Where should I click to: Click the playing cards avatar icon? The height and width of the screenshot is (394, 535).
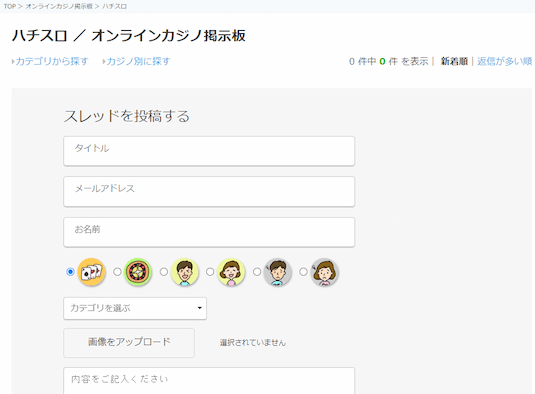(x=91, y=272)
